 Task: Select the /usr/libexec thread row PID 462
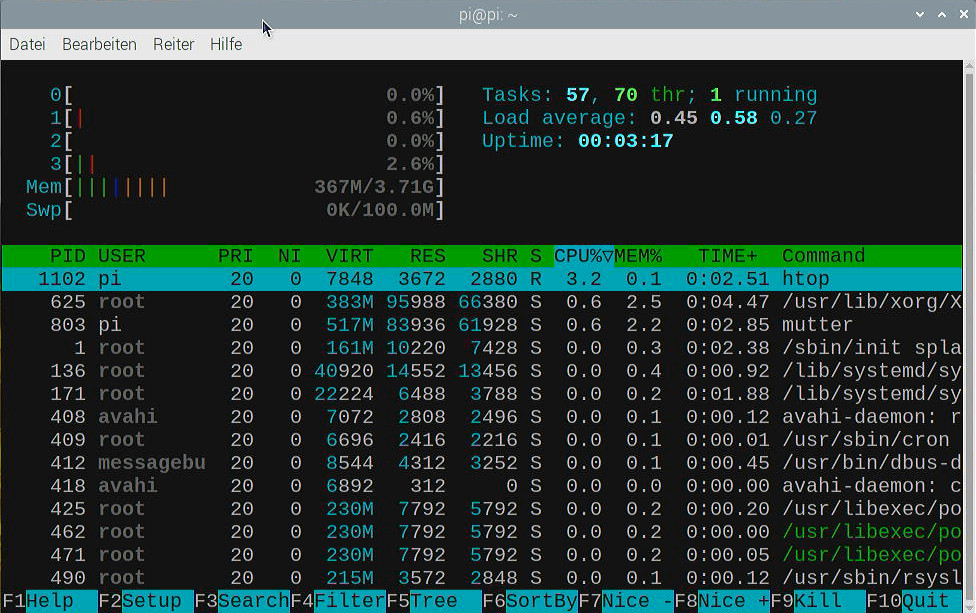click(x=482, y=532)
